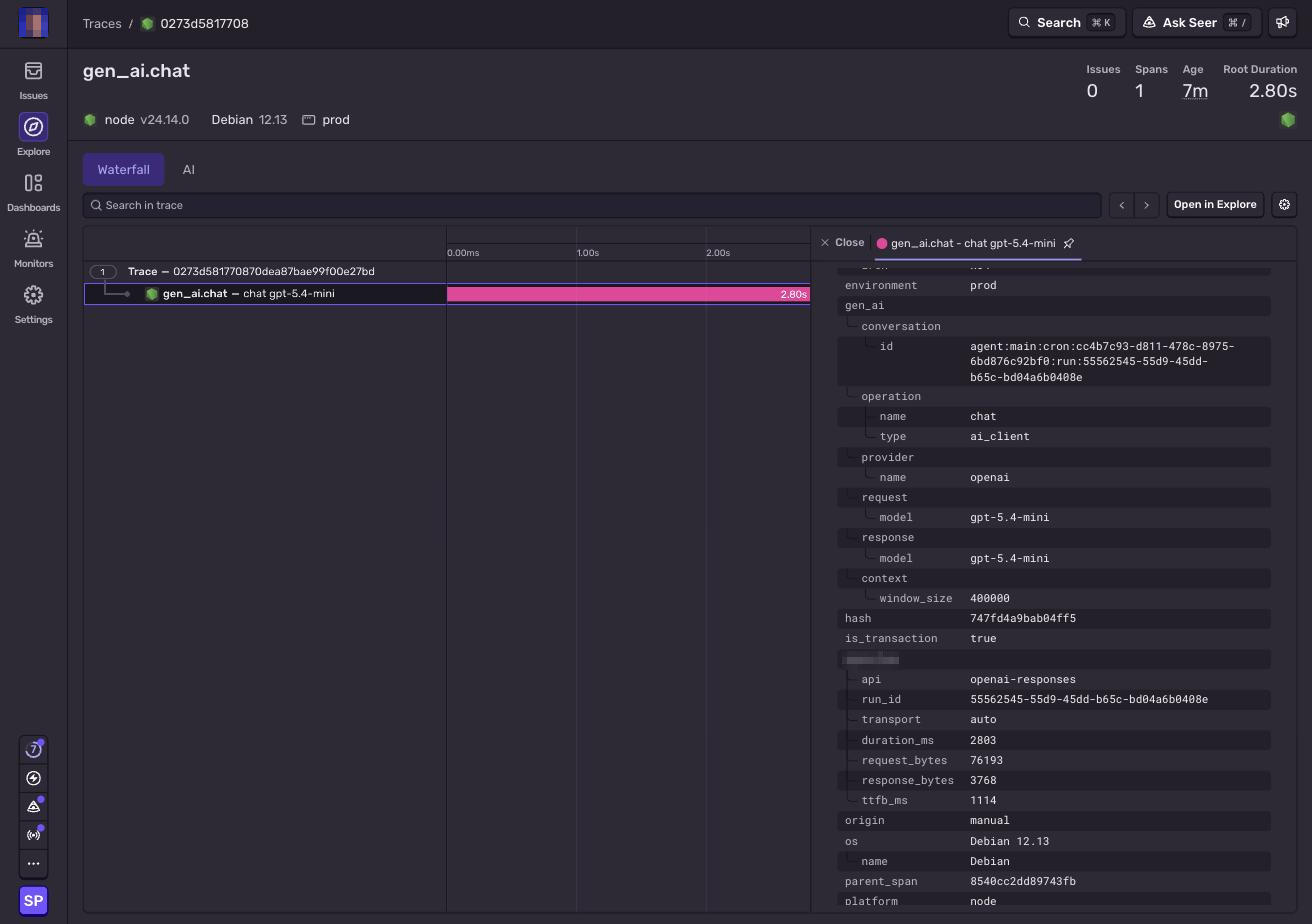Image resolution: width=1312 pixels, height=924 pixels.
Task: Switch to the Waterfall tab
Action: click(123, 170)
